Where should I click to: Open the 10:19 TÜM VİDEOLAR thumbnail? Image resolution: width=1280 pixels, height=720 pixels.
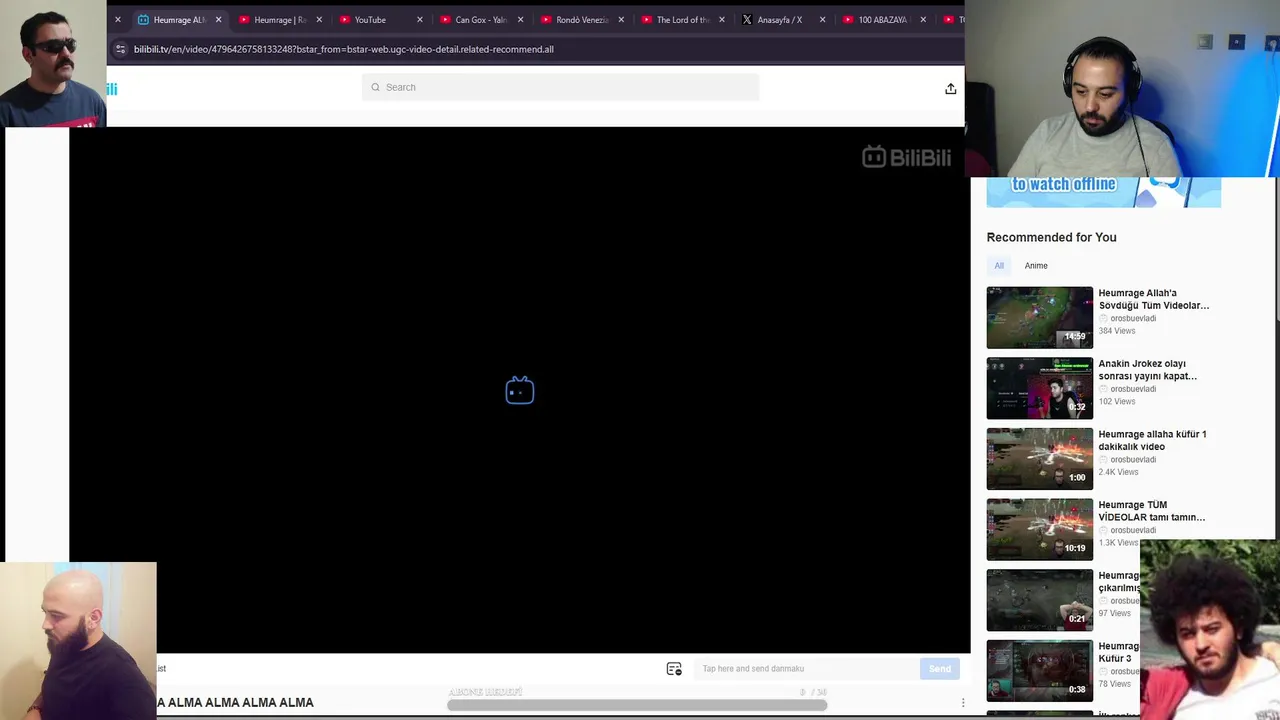coord(1040,529)
